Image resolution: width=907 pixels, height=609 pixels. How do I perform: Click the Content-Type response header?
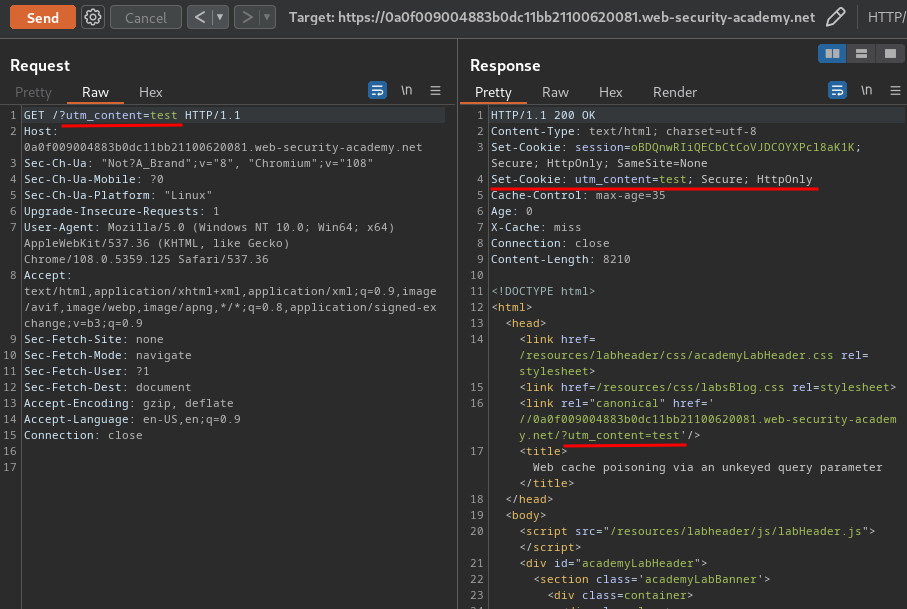[x=624, y=131]
